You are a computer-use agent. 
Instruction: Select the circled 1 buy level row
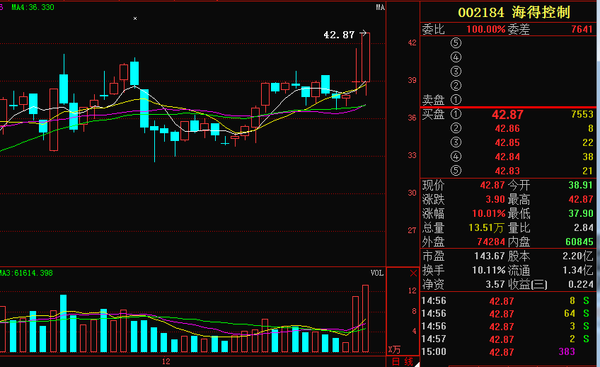[x=508, y=114]
